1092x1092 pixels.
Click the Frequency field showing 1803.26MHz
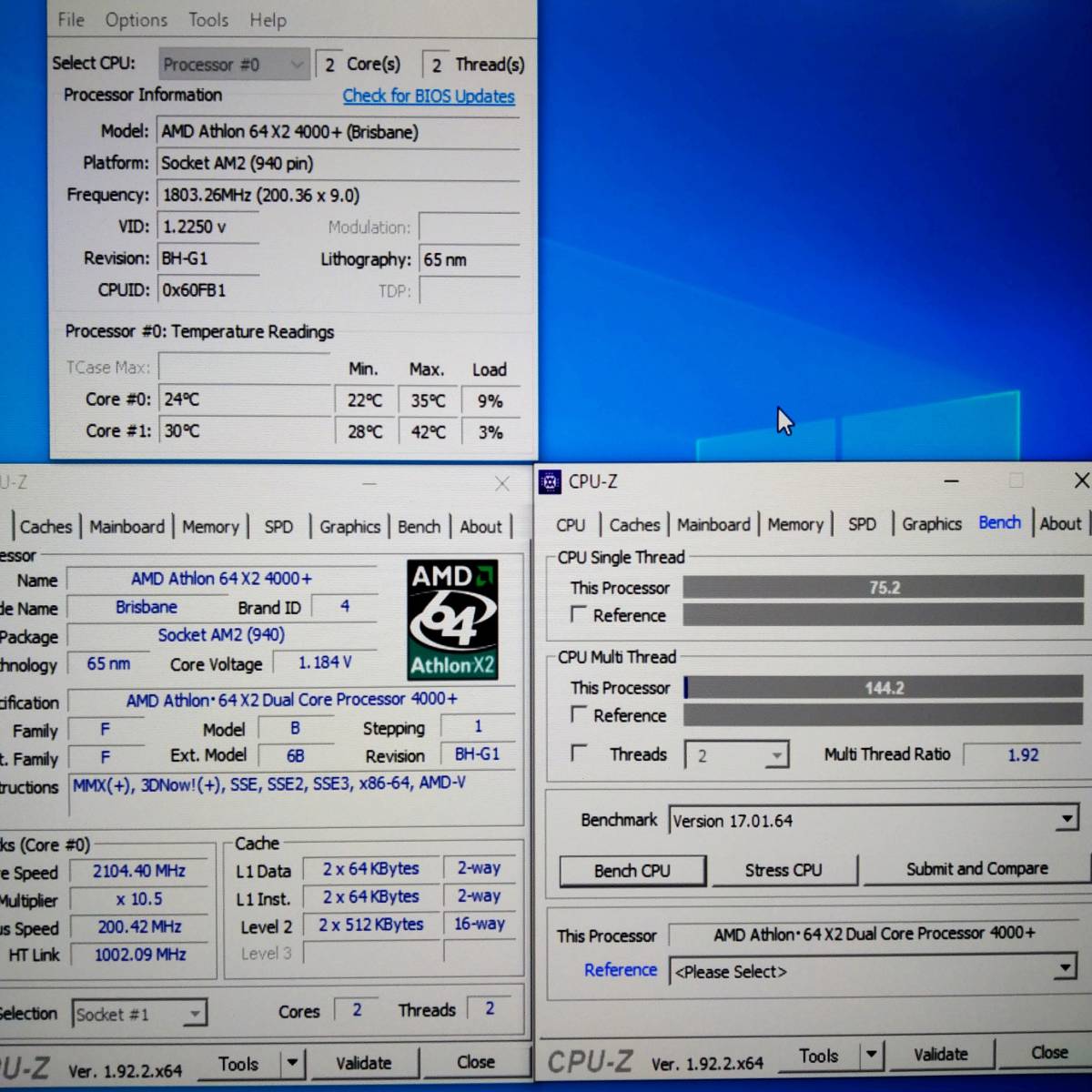coord(339,195)
